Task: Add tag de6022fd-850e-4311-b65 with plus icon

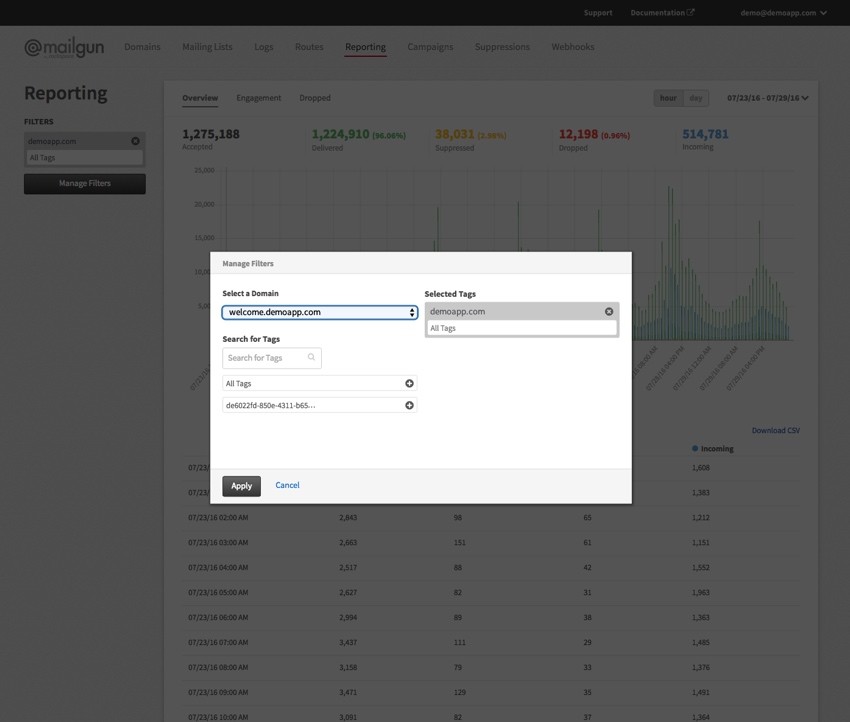Action: (x=409, y=405)
